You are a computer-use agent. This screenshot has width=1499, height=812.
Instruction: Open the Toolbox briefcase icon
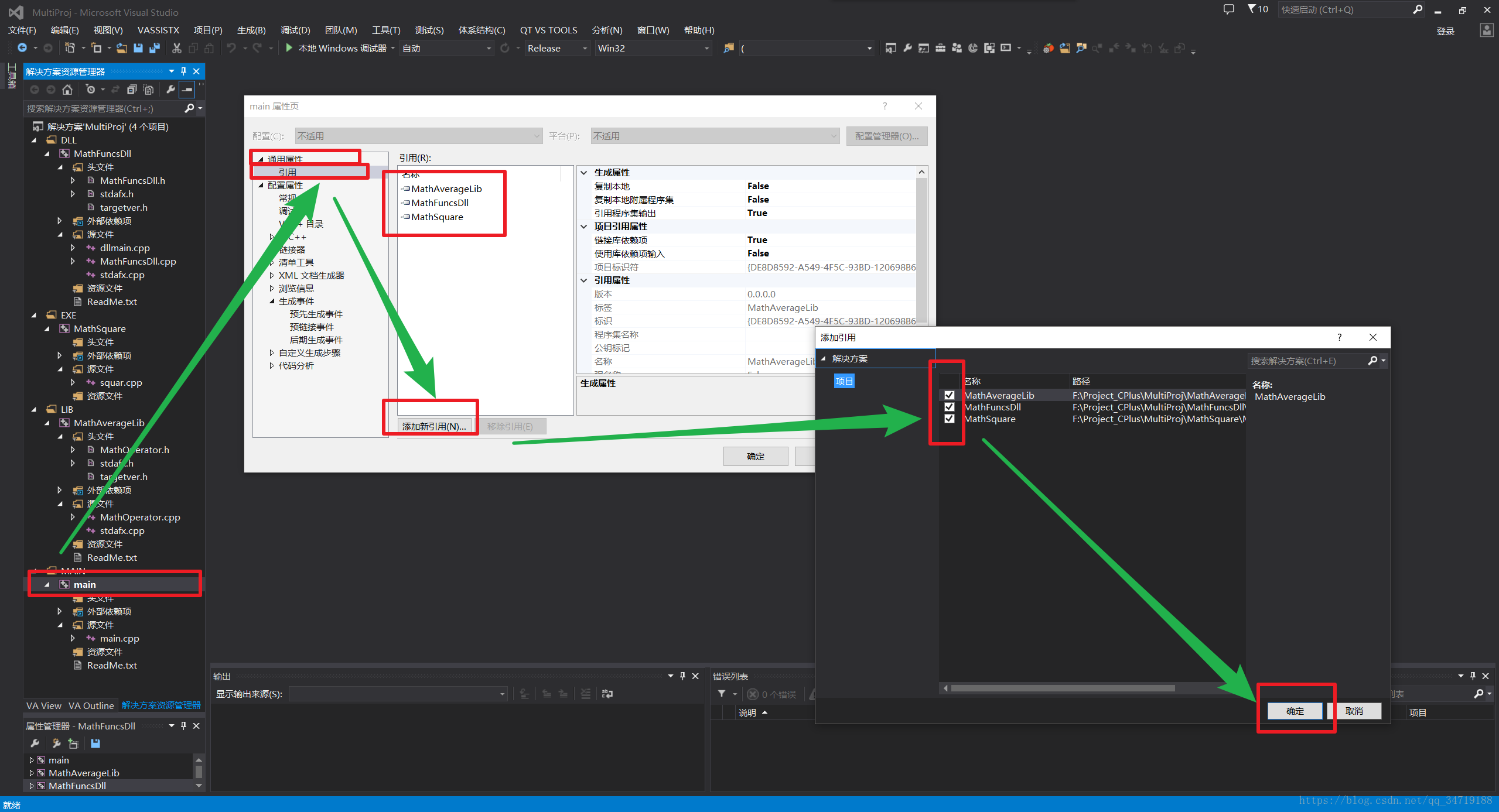pos(940,48)
